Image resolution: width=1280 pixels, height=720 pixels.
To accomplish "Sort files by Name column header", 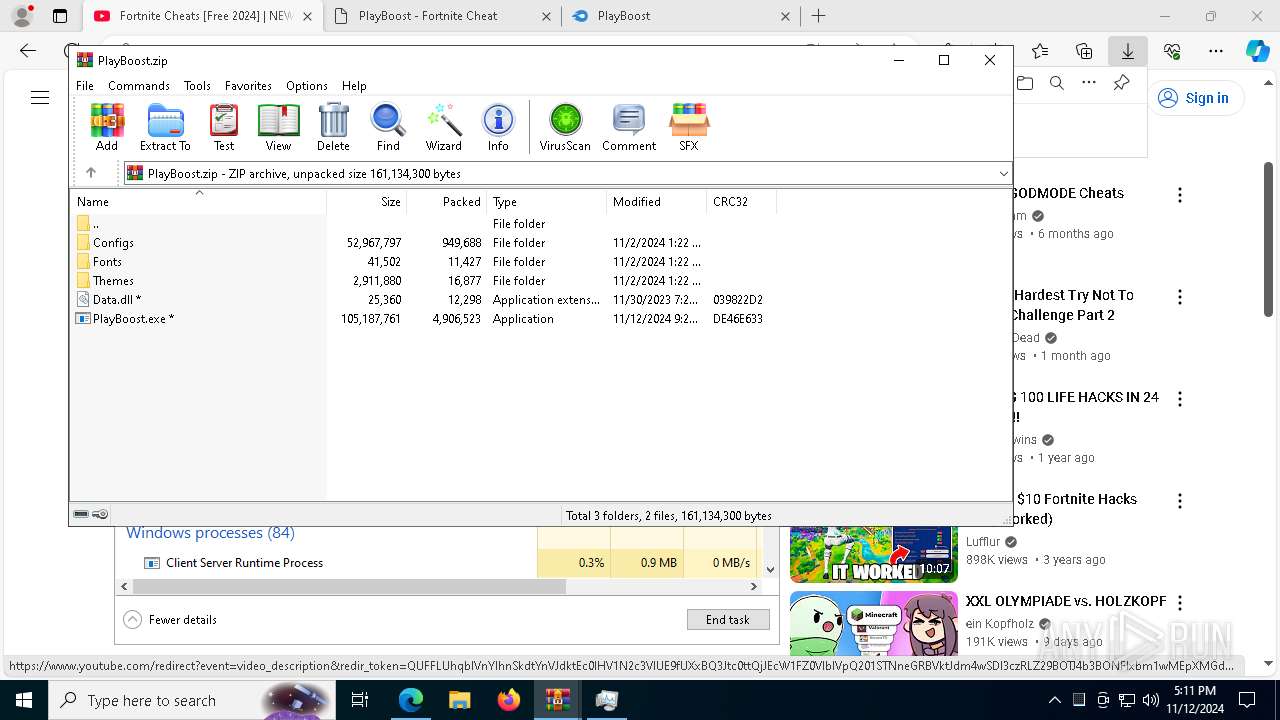I will click(x=198, y=201).
